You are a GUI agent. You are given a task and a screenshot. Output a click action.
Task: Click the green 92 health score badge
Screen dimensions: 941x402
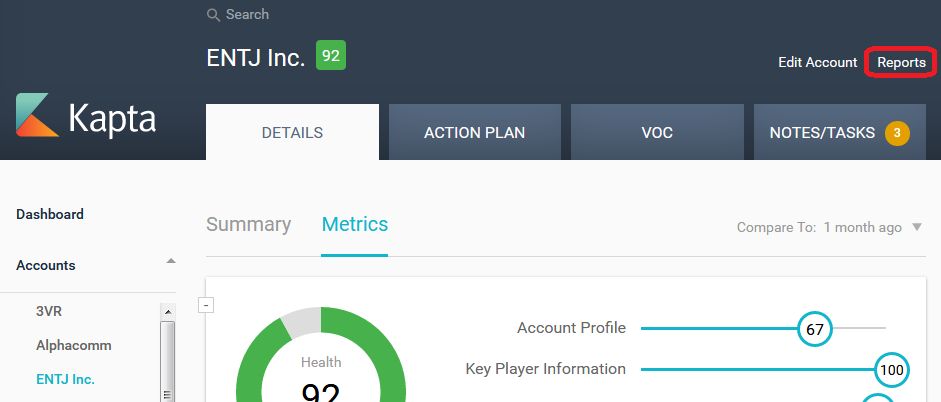(x=331, y=56)
